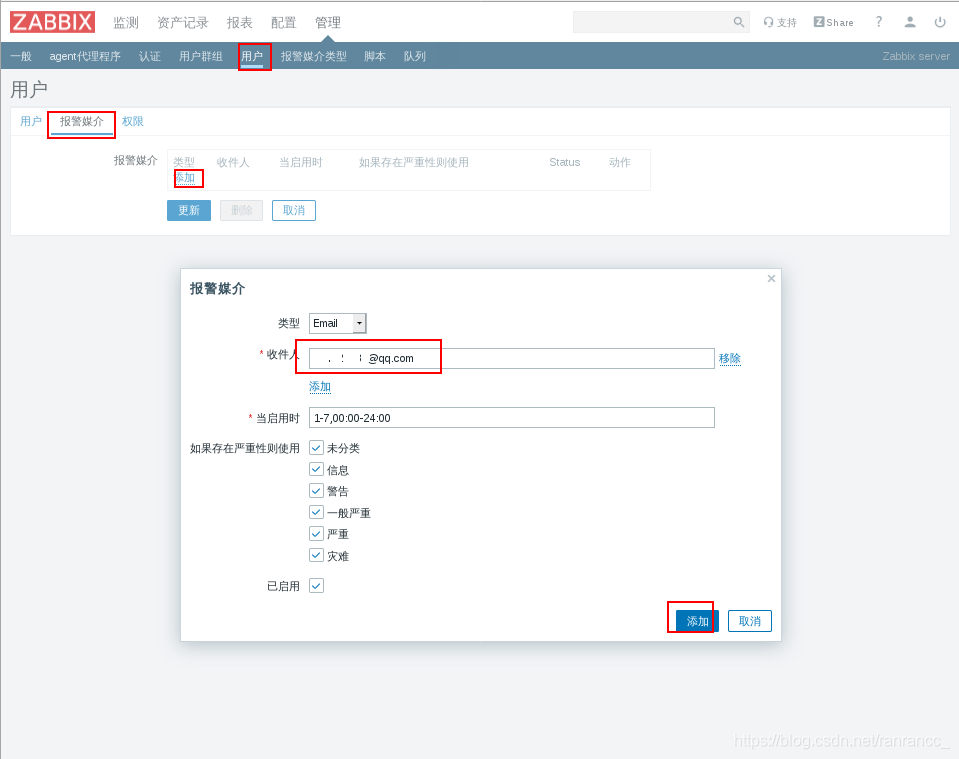Screen dimensions: 959x759
Task: Click 添加 link in media table
Action: tap(185, 178)
